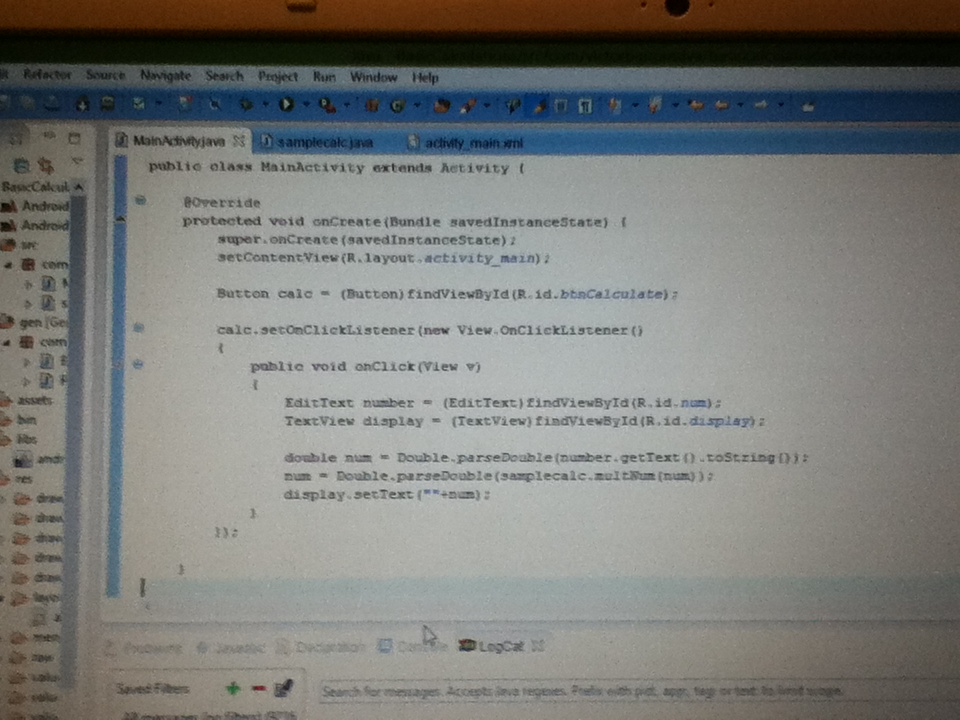Open the Android Virtual Device Manager icon

tap(108, 104)
